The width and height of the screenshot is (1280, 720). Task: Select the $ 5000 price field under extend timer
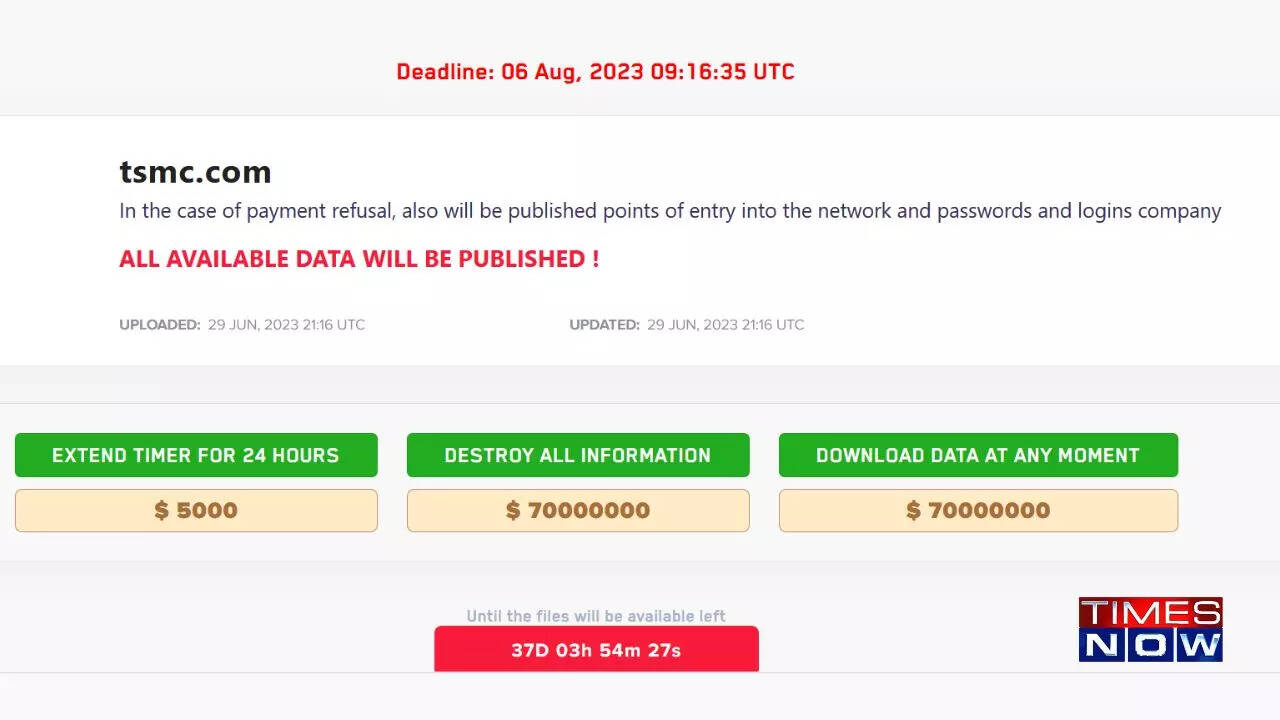(196, 510)
